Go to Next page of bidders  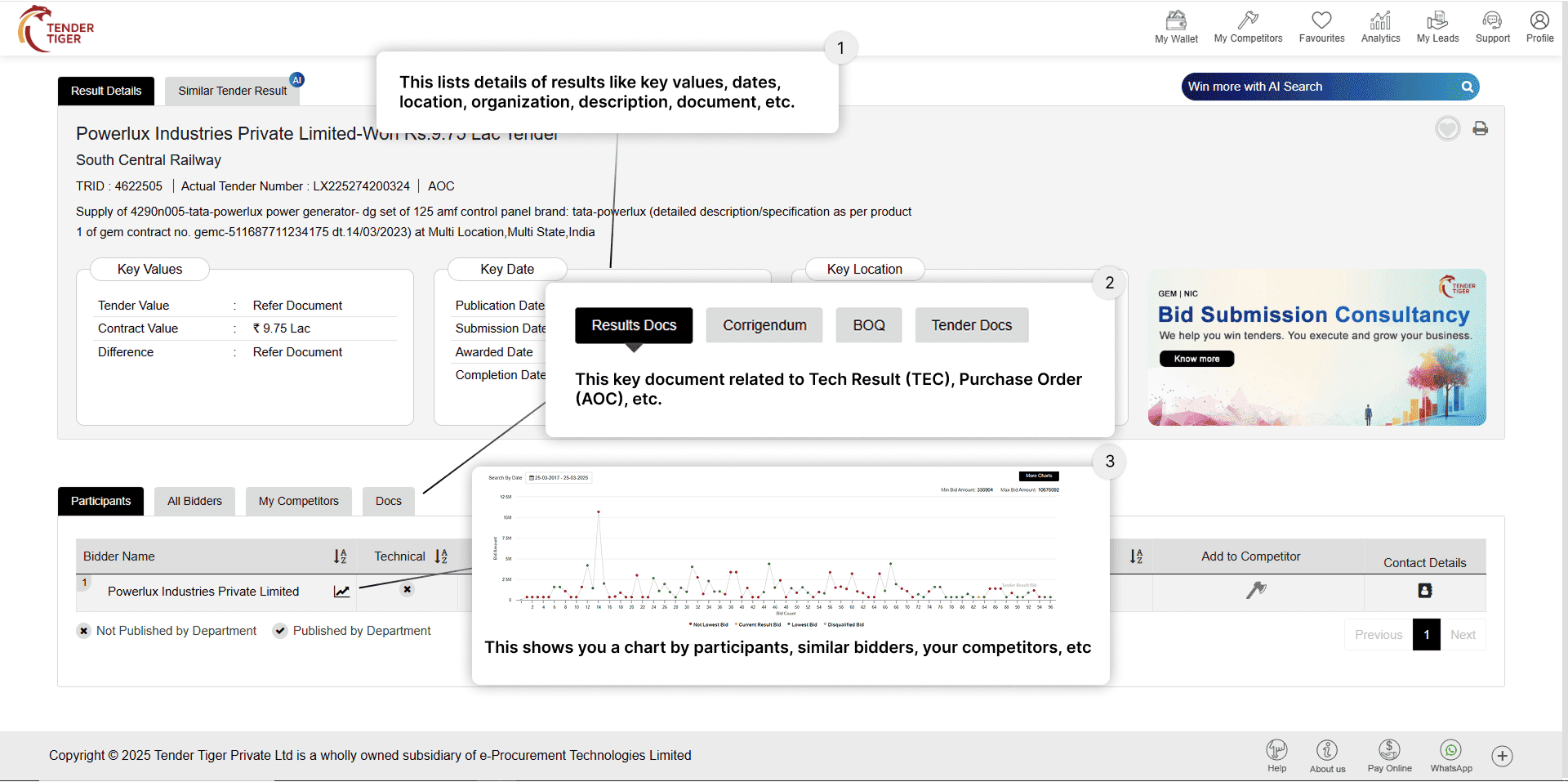[x=1462, y=635]
